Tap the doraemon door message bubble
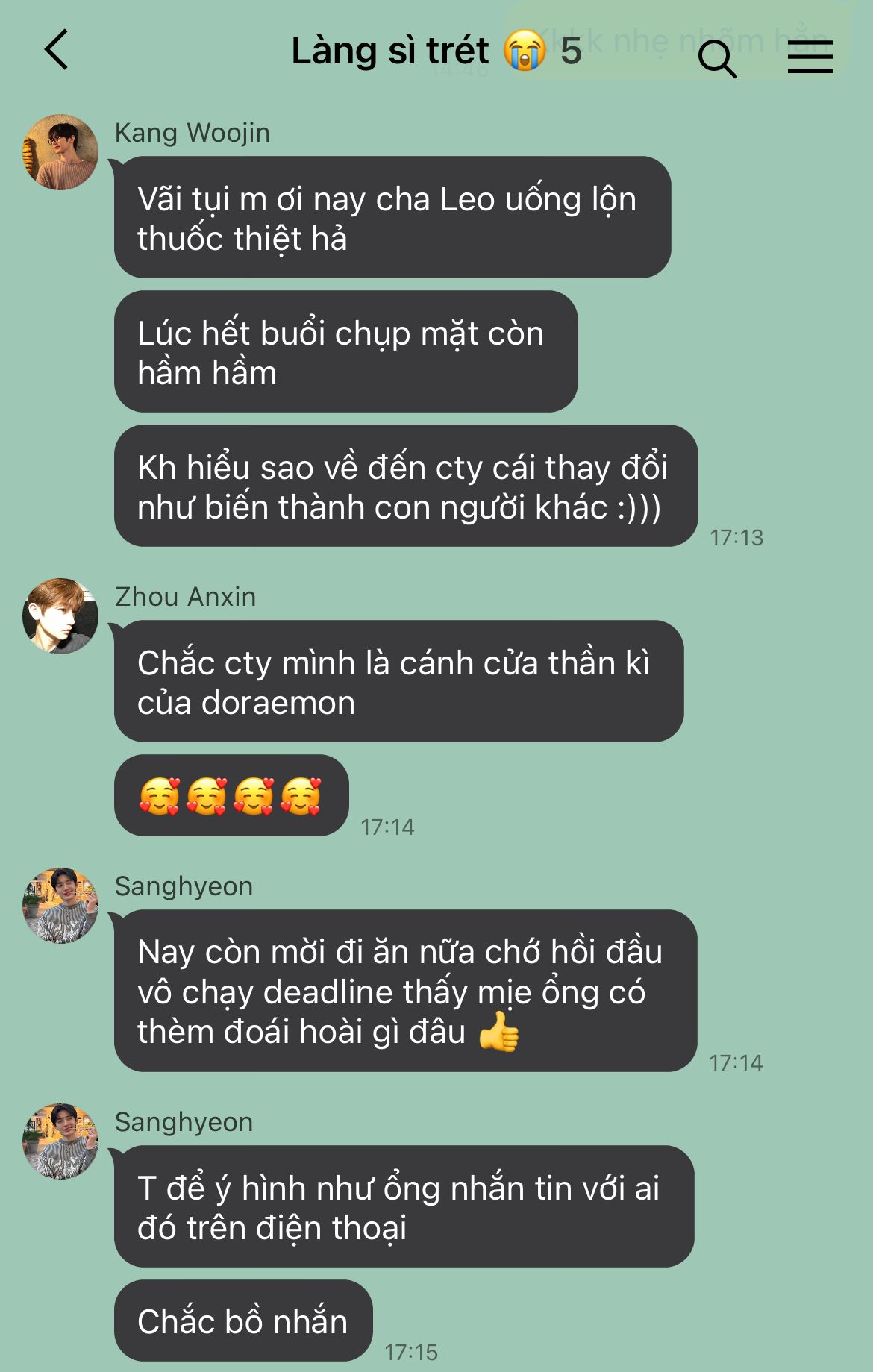 point(399,681)
